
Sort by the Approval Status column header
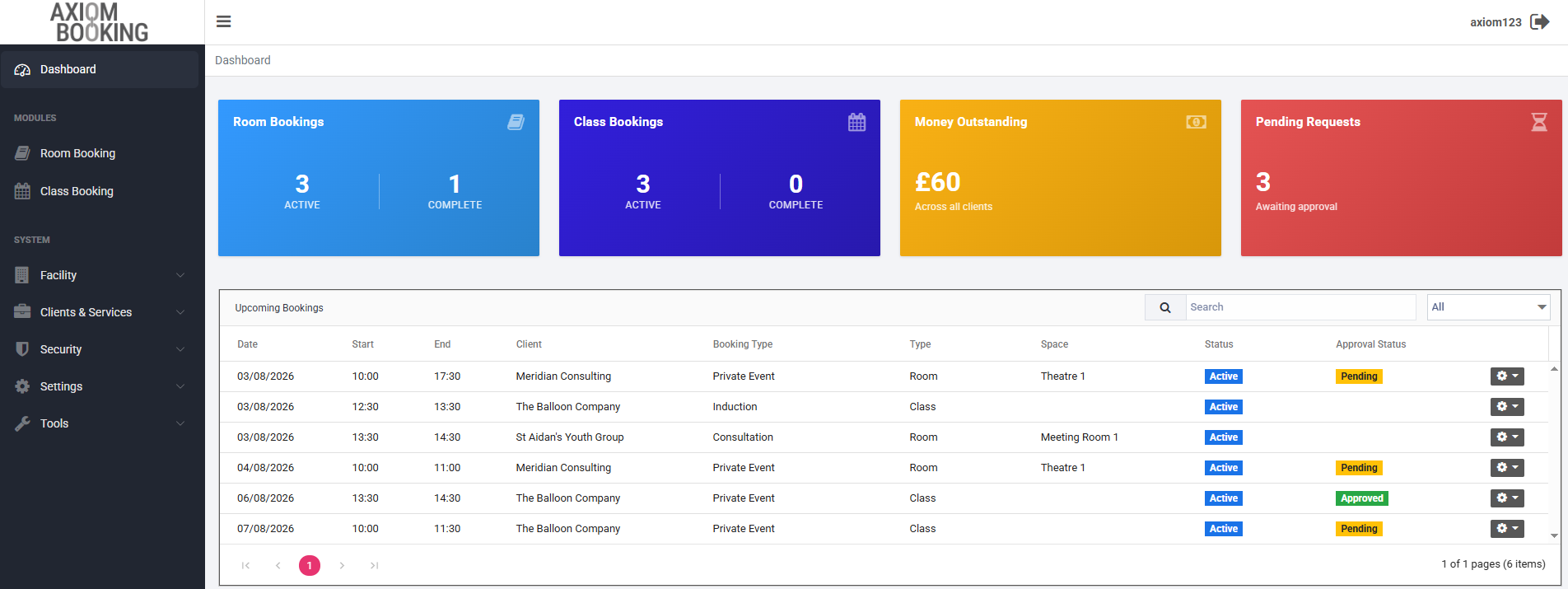pos(1370,344)
